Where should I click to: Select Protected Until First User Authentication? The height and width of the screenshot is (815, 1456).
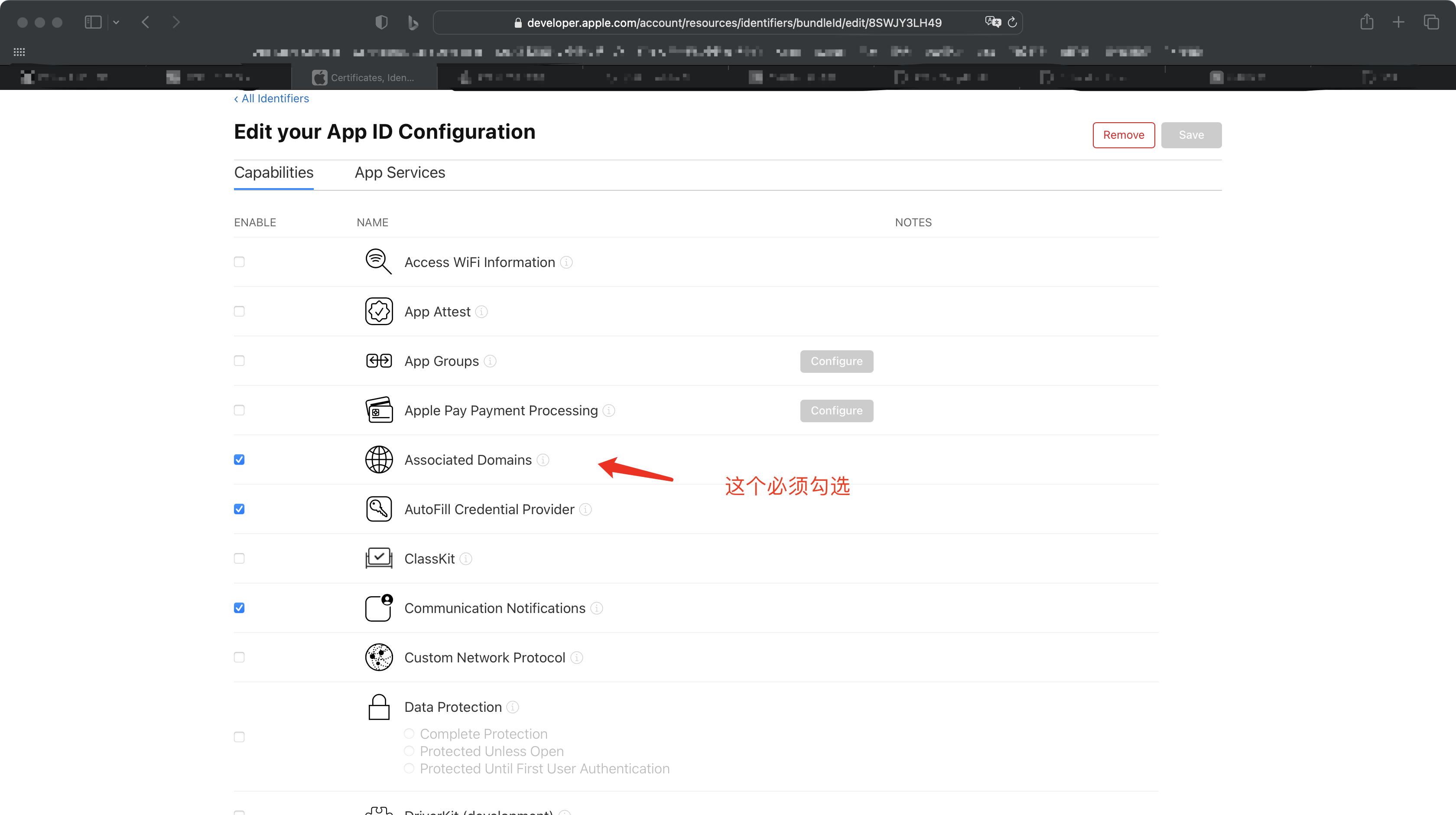pos(409,769)
